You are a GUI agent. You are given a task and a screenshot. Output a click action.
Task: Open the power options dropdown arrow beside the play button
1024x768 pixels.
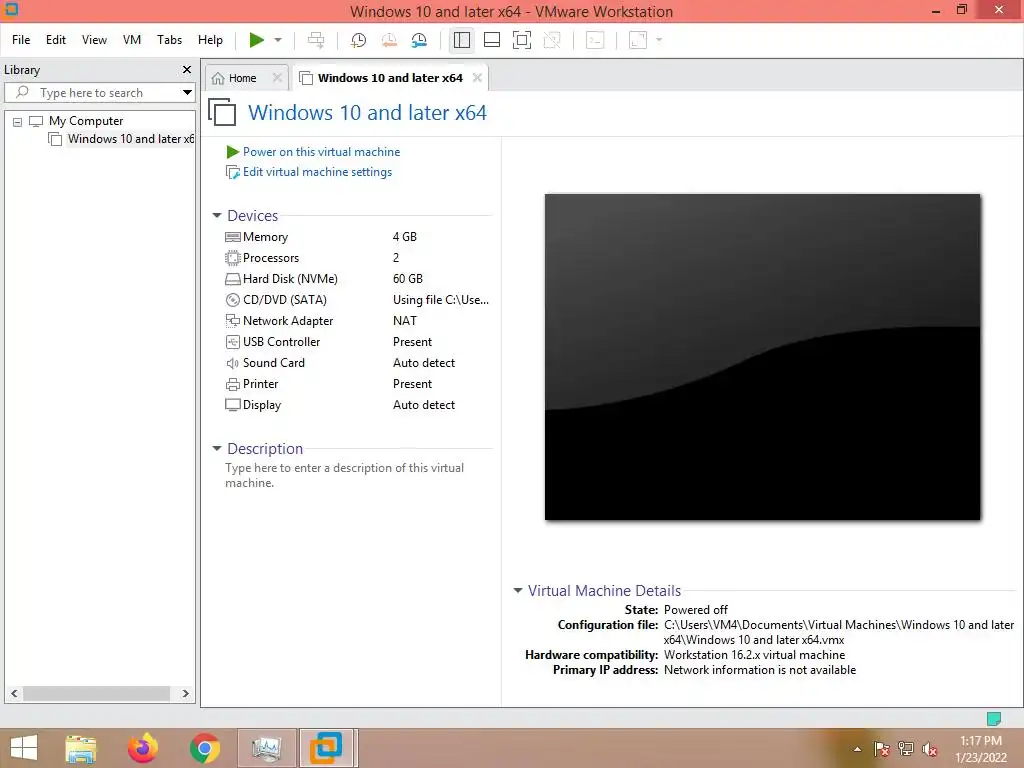click(278, 40)
